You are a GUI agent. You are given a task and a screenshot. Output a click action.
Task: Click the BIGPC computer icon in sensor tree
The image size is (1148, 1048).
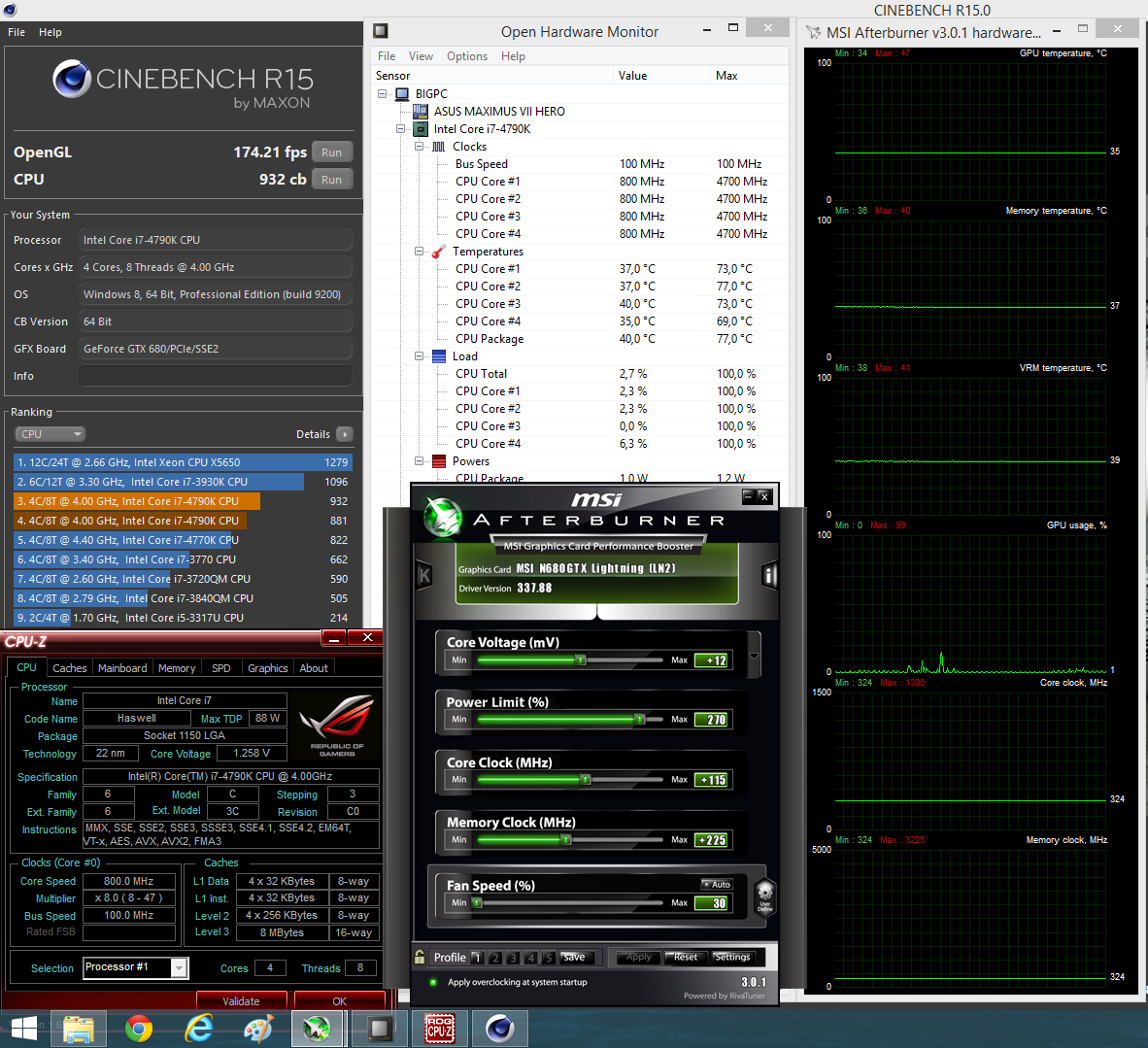point(402,94)
